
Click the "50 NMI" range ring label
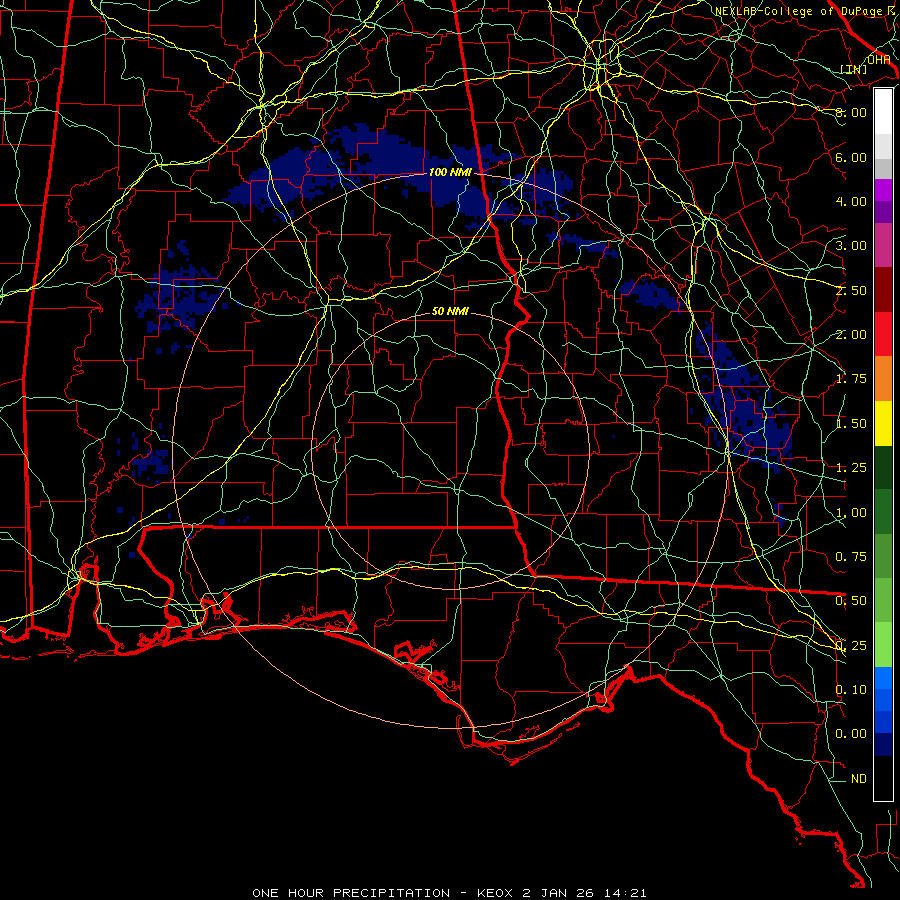pos(450,311)
